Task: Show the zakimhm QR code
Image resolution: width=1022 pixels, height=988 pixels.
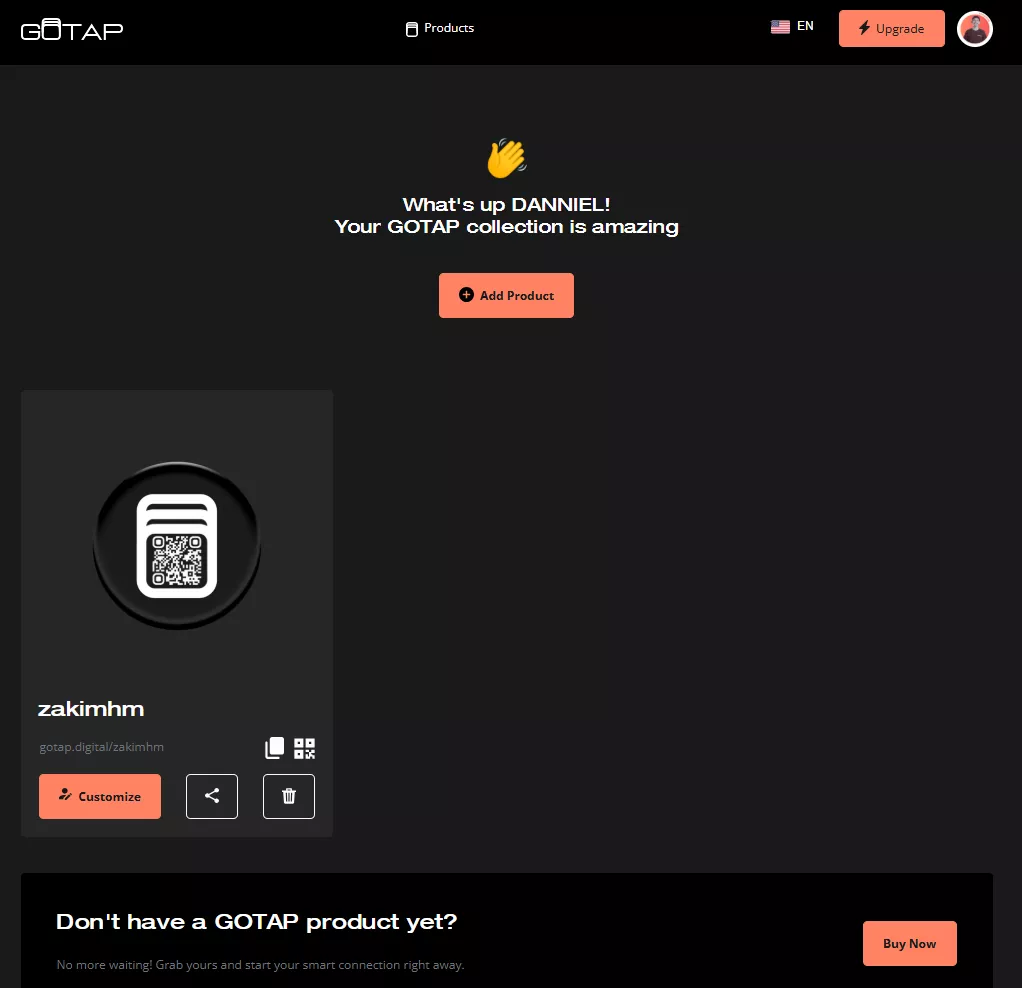Action: tap(304, 748)
